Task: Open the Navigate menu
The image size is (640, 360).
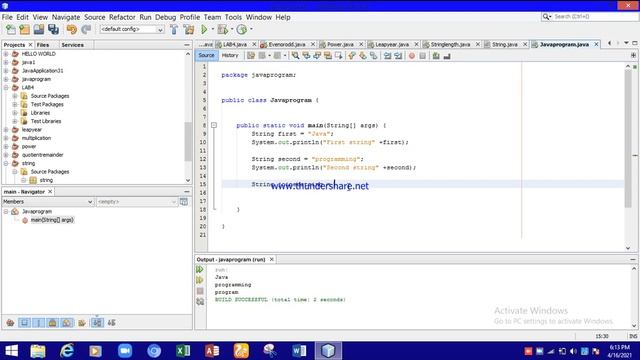Action: [66, 17]
